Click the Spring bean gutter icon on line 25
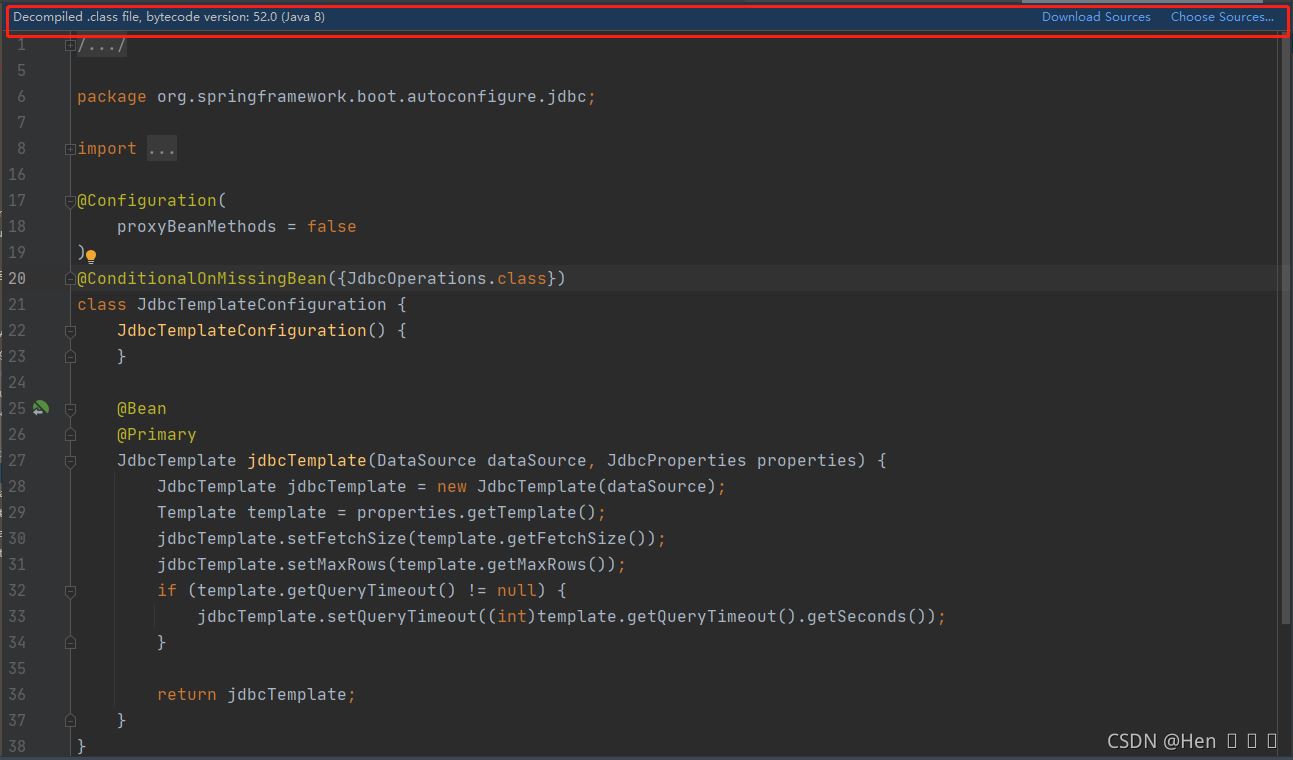 tap(41, 408)
